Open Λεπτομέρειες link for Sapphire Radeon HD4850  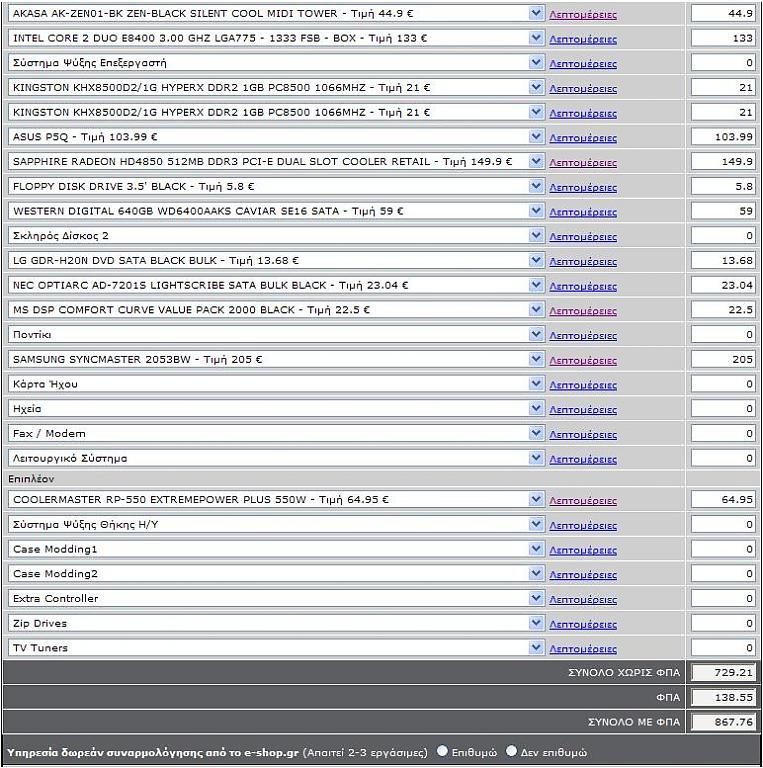(x=583, y=163)
